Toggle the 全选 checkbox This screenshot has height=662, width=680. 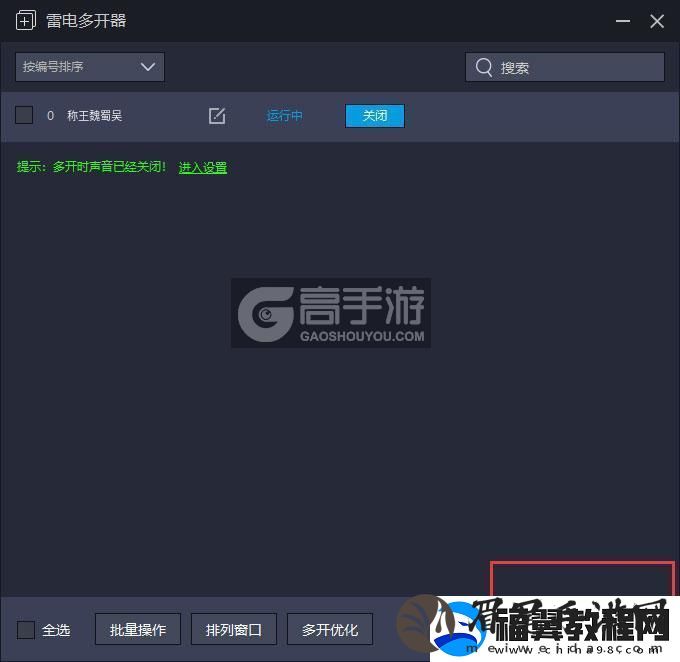pos(26,629)
